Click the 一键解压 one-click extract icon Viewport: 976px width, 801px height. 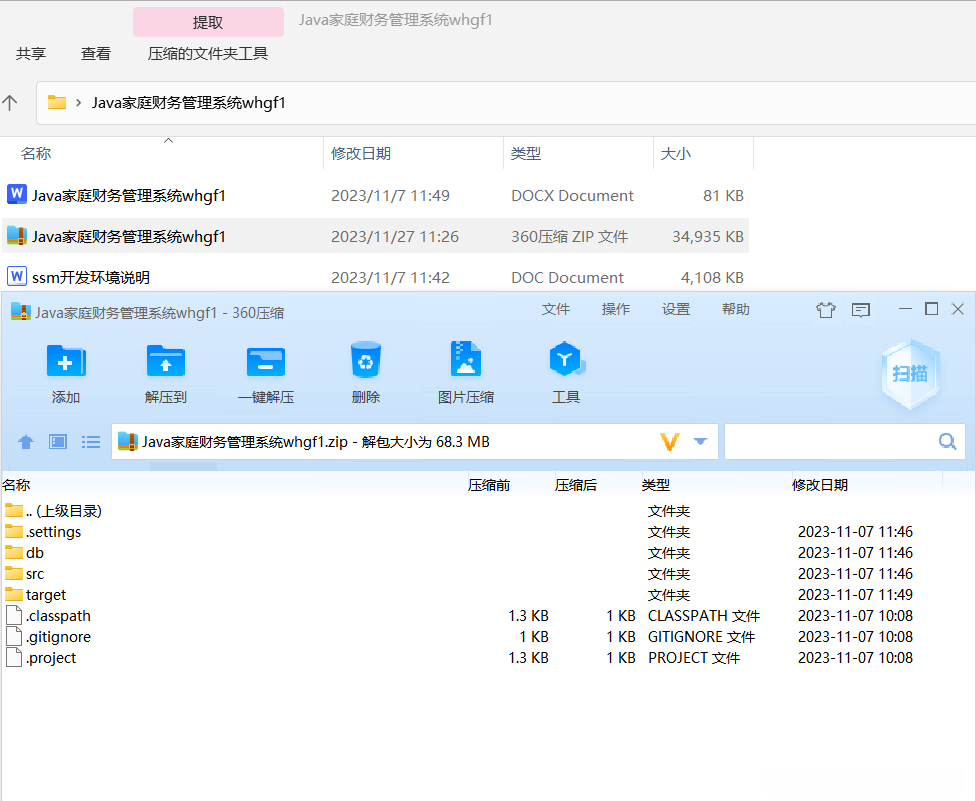pyautogui.click(x=266, y=361)
